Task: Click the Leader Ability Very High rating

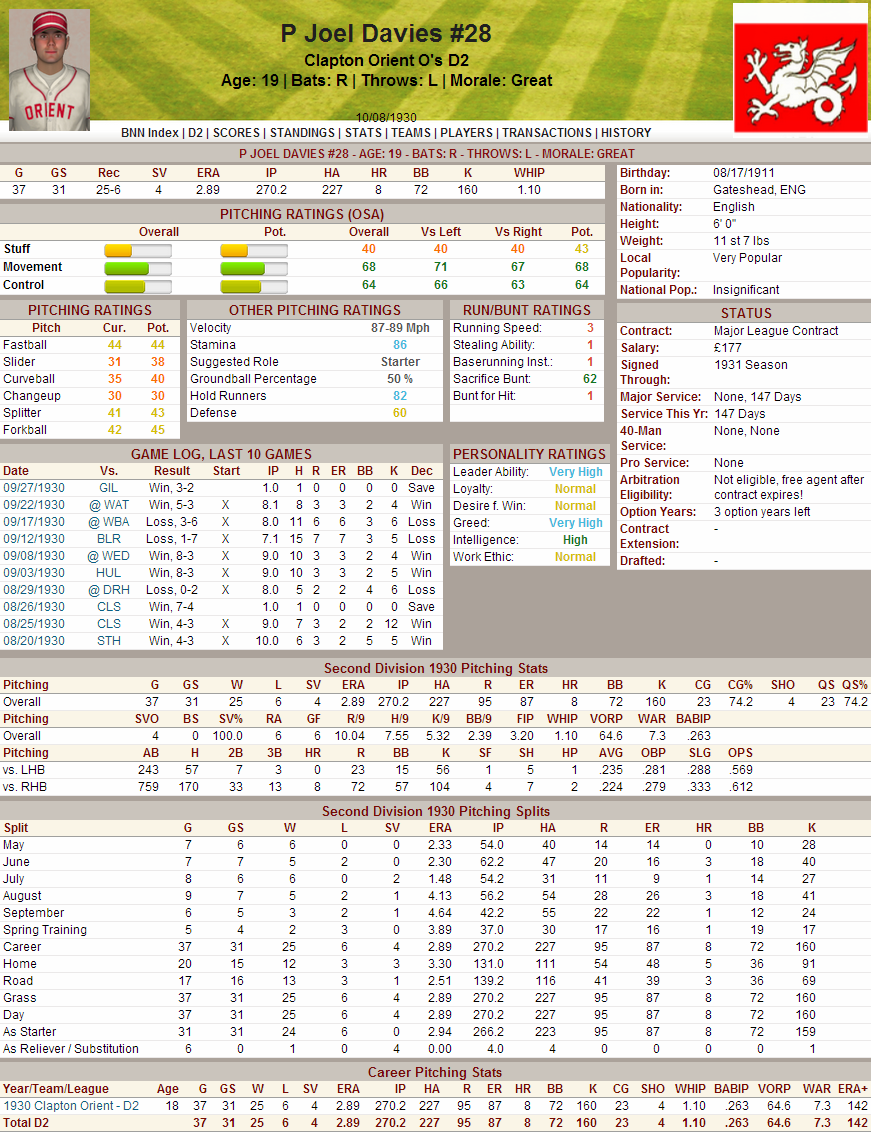Action: [x=576, y=471]
